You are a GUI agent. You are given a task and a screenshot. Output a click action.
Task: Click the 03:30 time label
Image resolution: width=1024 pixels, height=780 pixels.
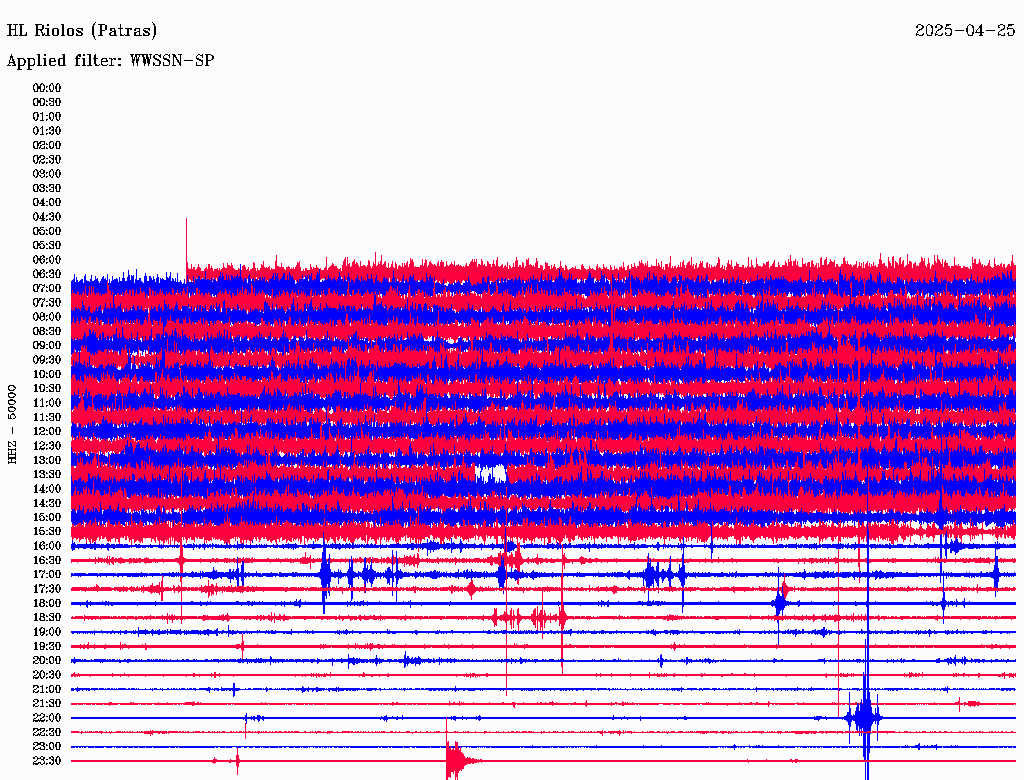tap(47, 188)
